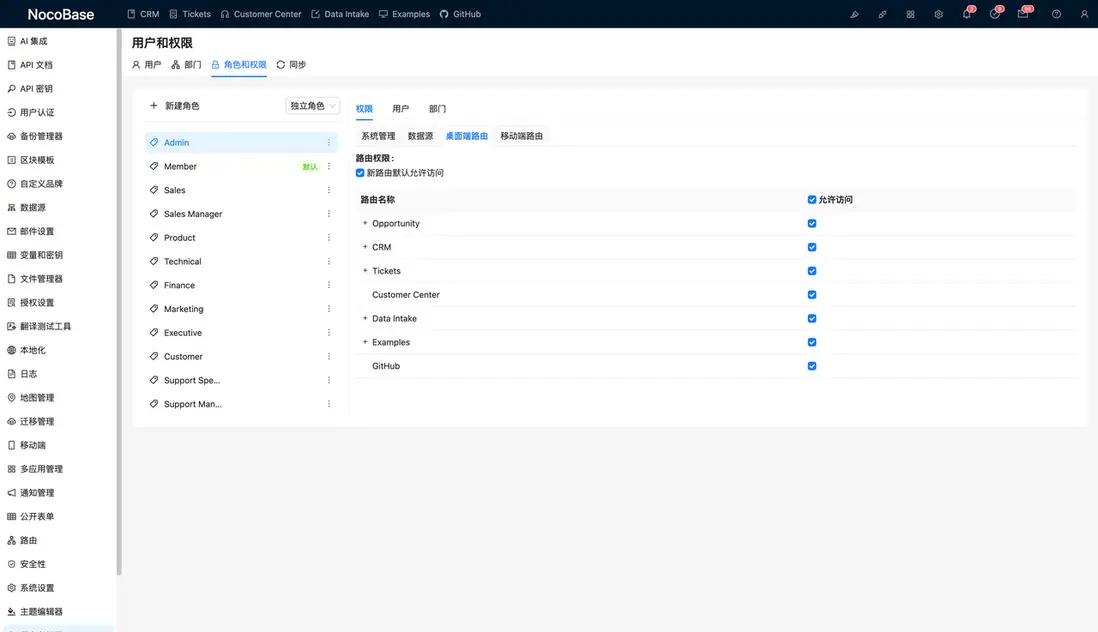The width and height of the screenshot is (1098, 632).
Task: Switch to the 部门 tab under 用户和权限
Action: click(x=186, y=65)
